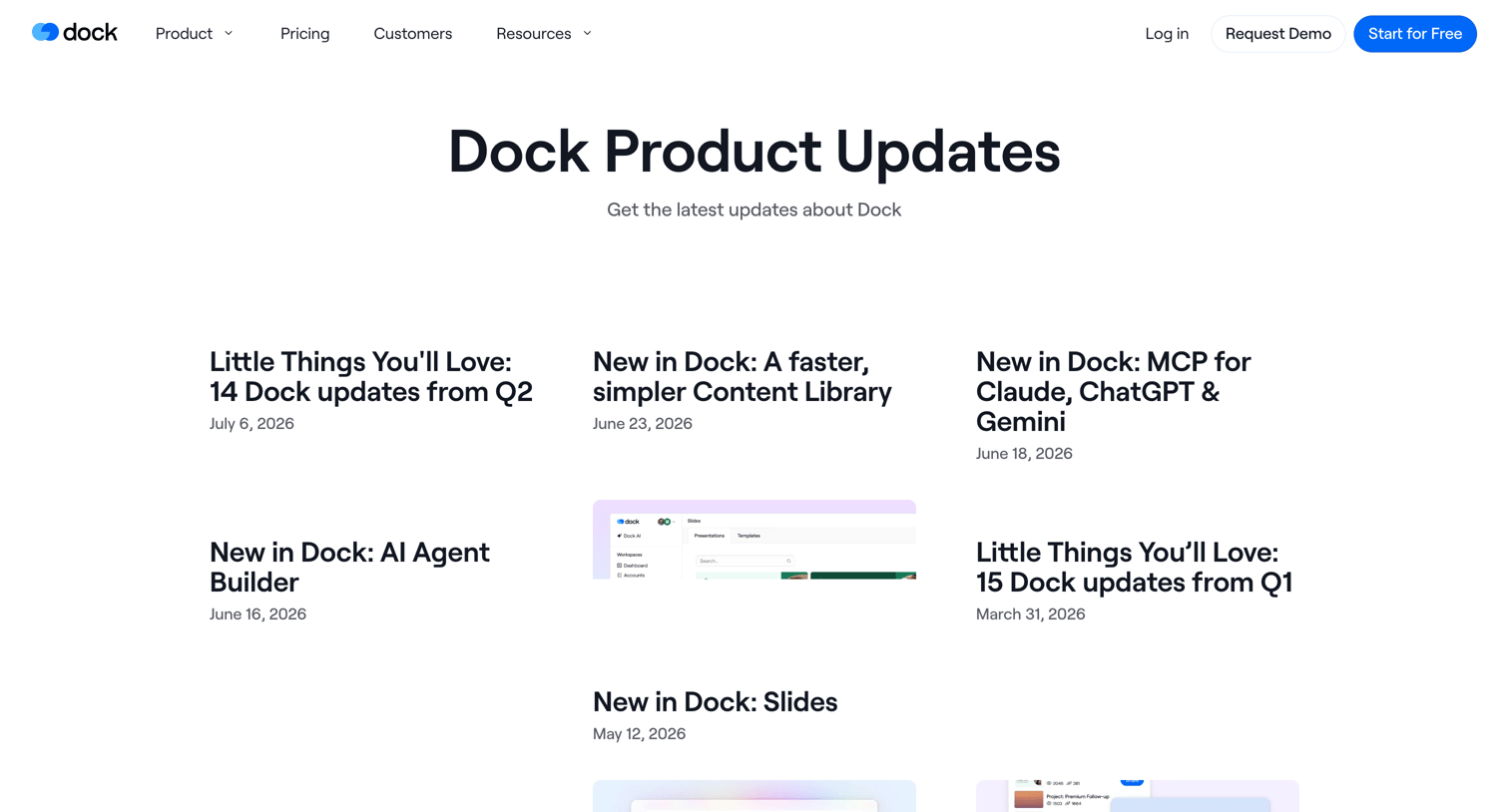Click the March 31, 2026 date
This screenshot has height=812, width=1509.
[x=1030, y=614]
